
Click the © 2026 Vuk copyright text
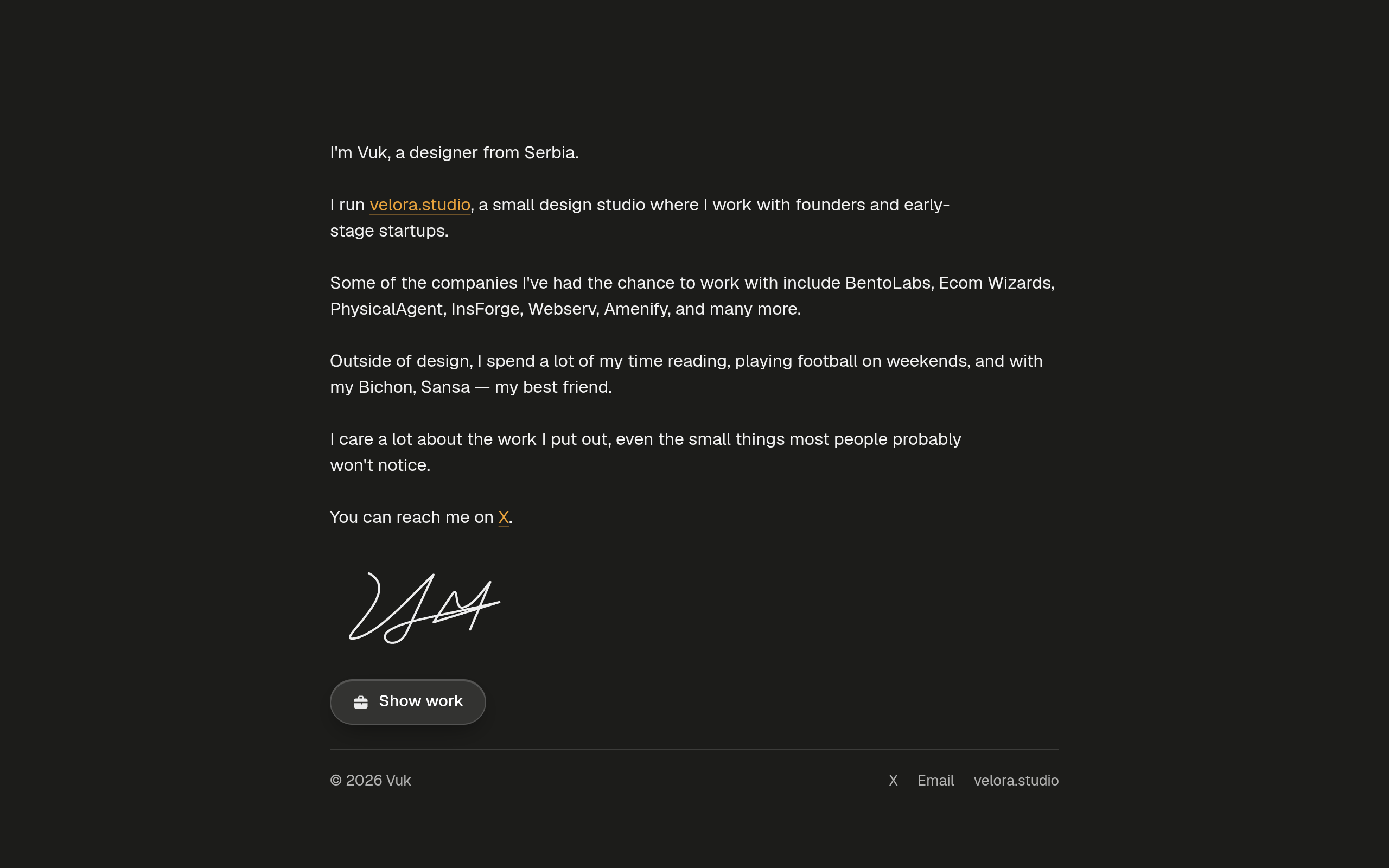coord(370,781)
